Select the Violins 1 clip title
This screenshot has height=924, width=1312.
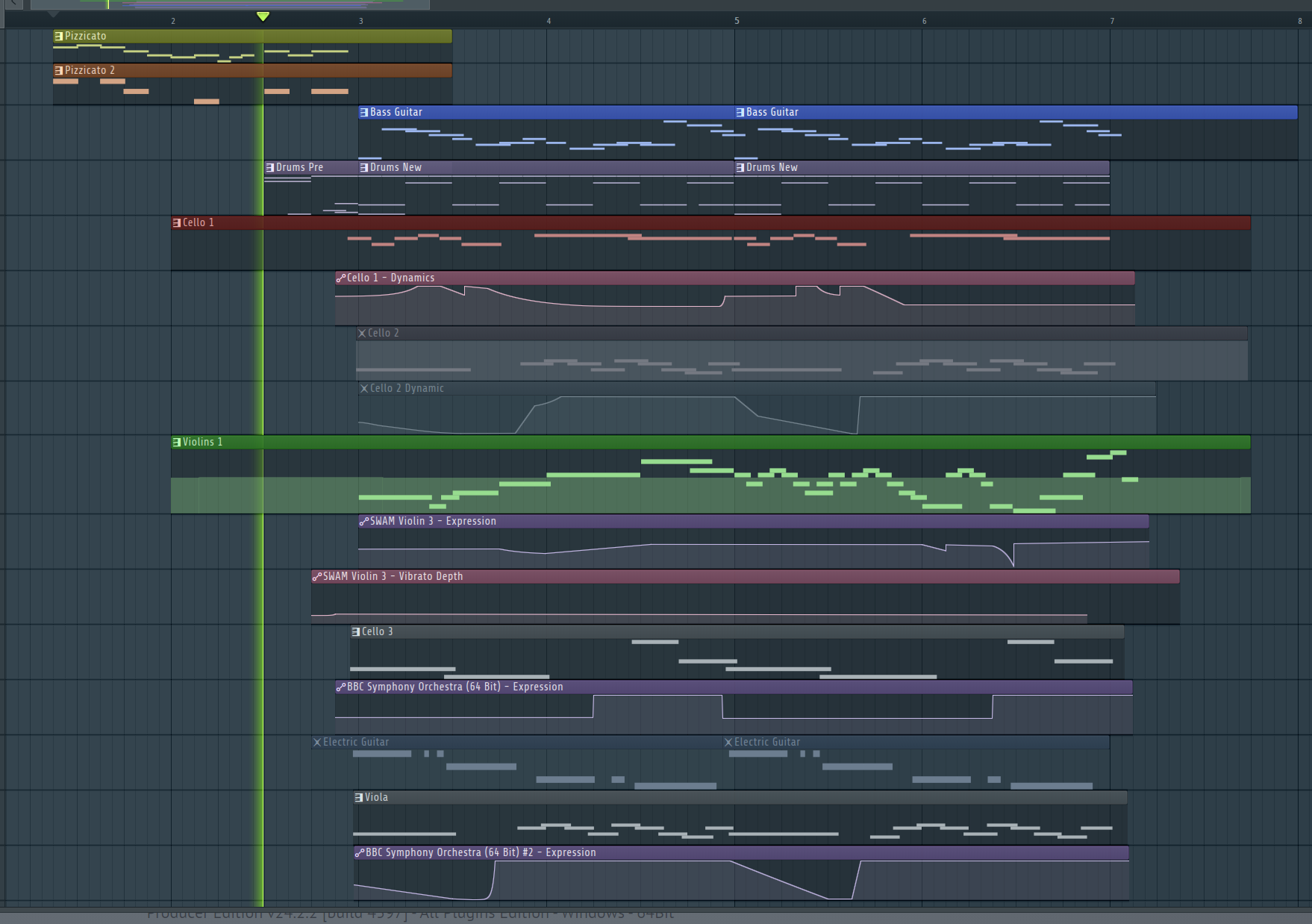tap(203, 442)
